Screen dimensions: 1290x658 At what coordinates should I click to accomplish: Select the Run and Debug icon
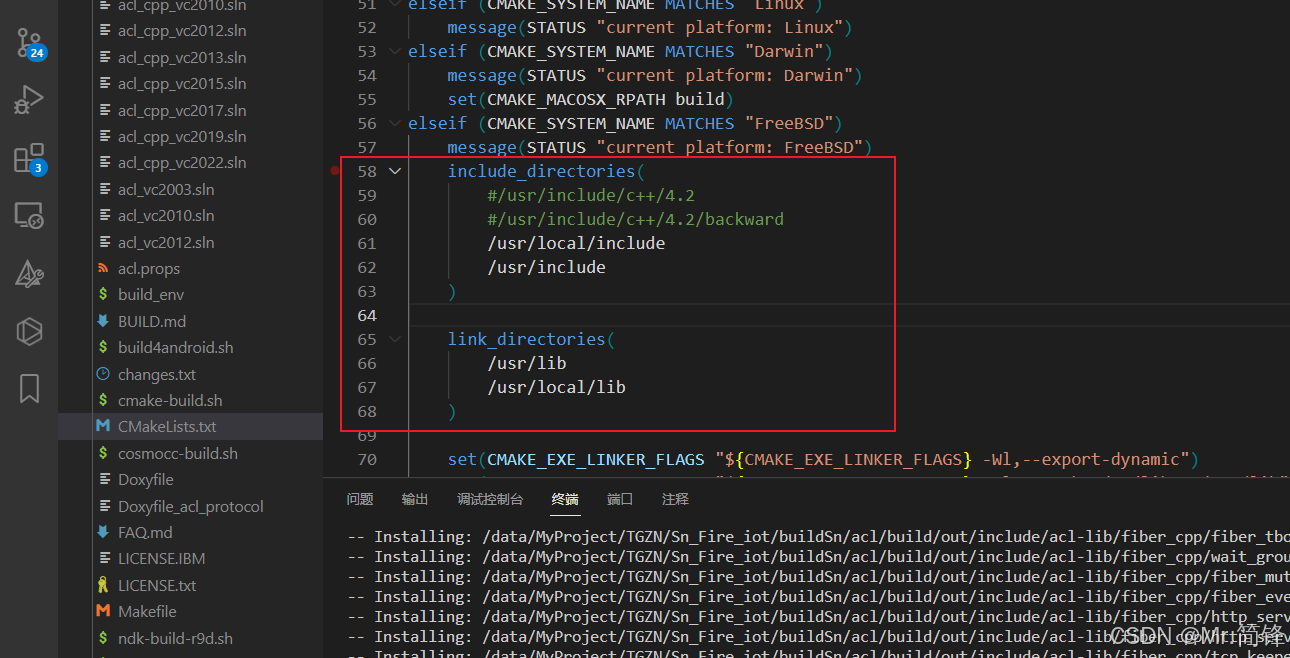click(x=27, y=100)
